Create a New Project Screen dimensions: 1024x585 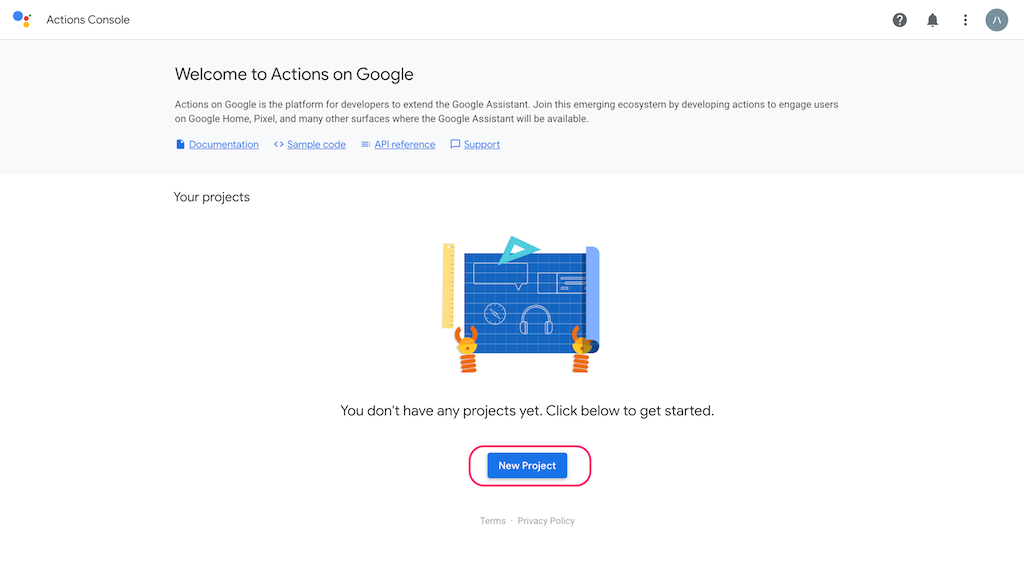pyautogui.click(x=527, y=466)
